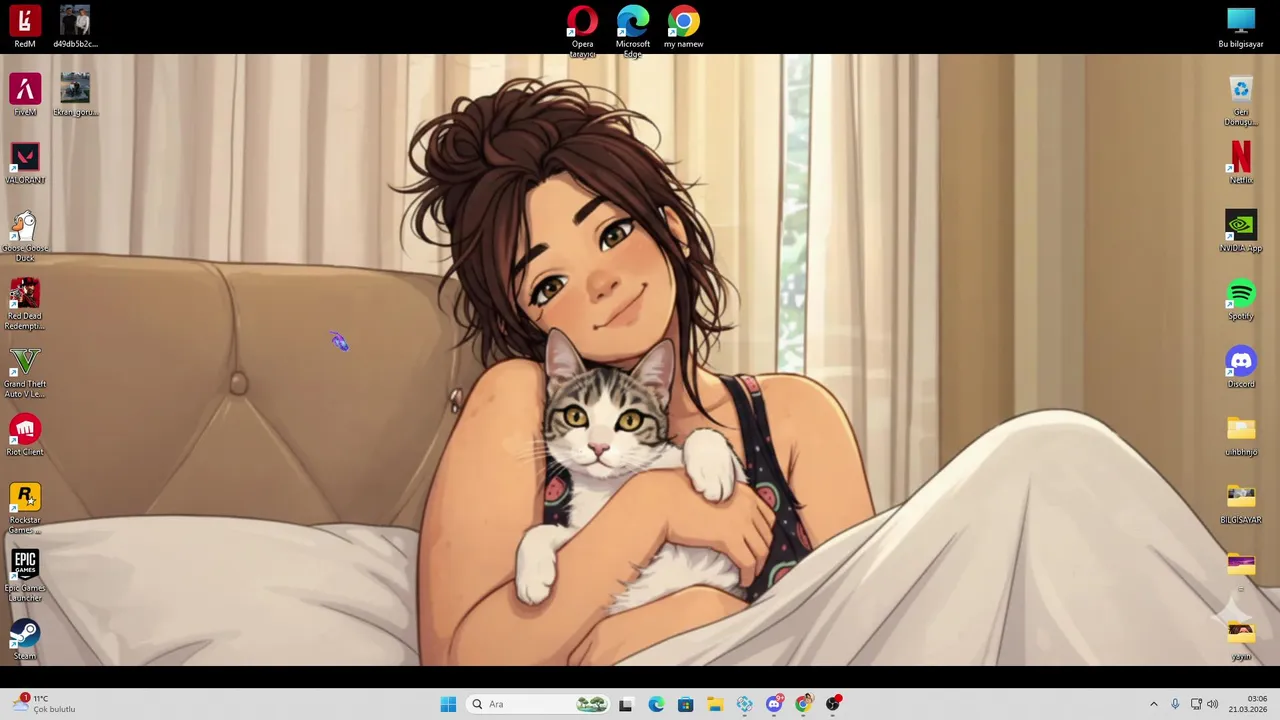Show hidden system tray icons
This screenshot has width=1280, height=720.
click(x=1153, y=704)
